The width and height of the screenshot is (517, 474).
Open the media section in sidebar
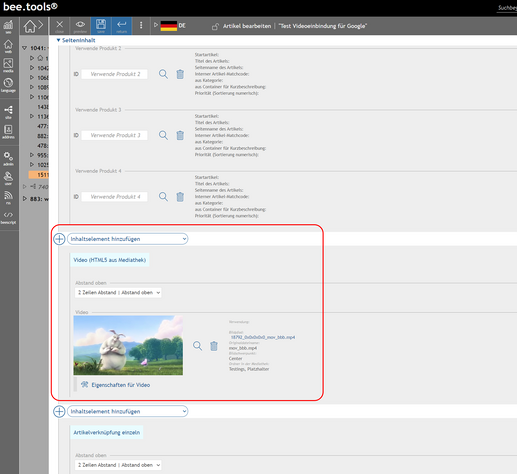[8, 65]
